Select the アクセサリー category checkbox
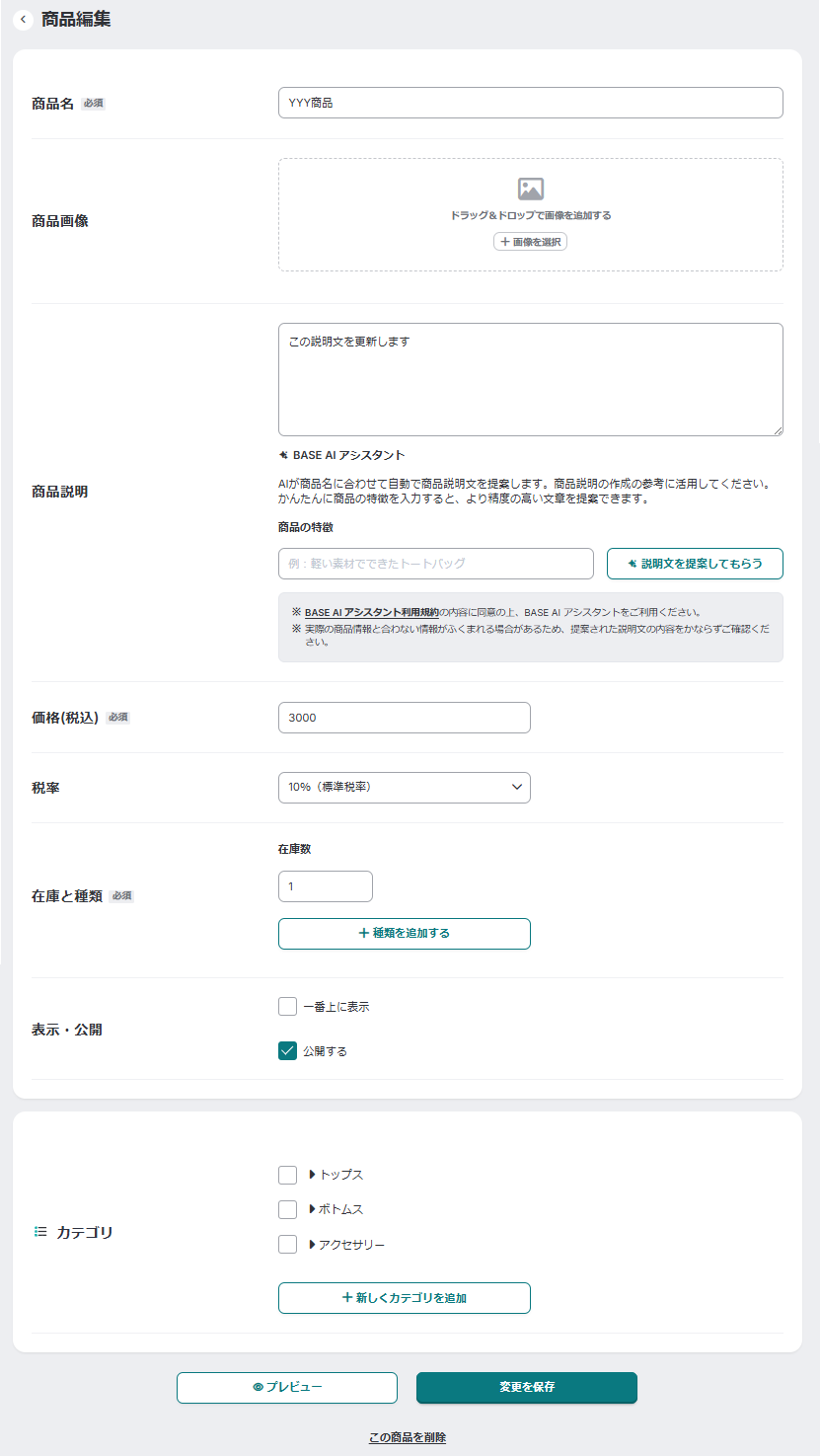 pyautogui.click(x=287, y=1245)
